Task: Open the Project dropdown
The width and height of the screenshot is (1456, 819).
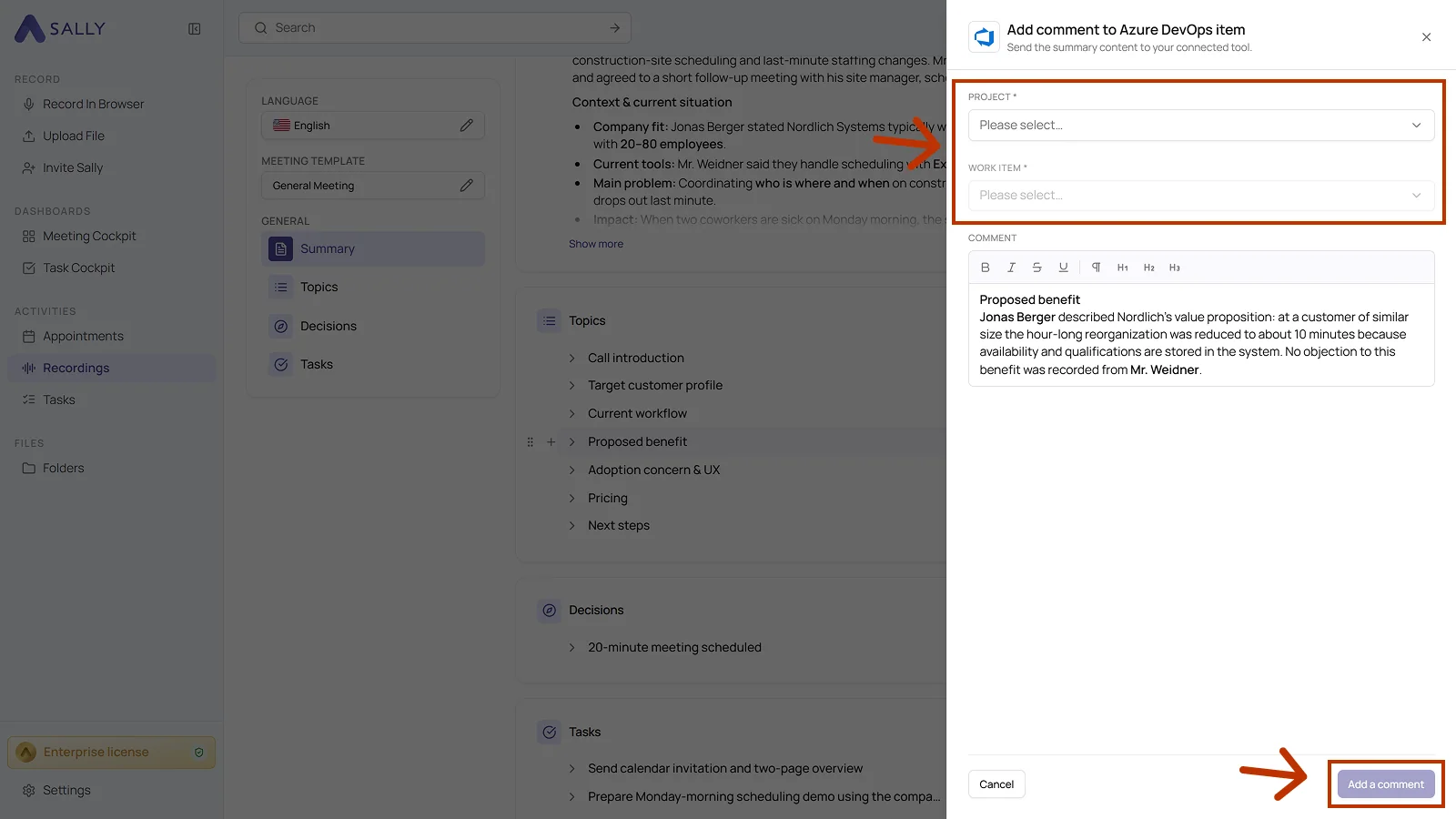Action: tap(1201, 125)
